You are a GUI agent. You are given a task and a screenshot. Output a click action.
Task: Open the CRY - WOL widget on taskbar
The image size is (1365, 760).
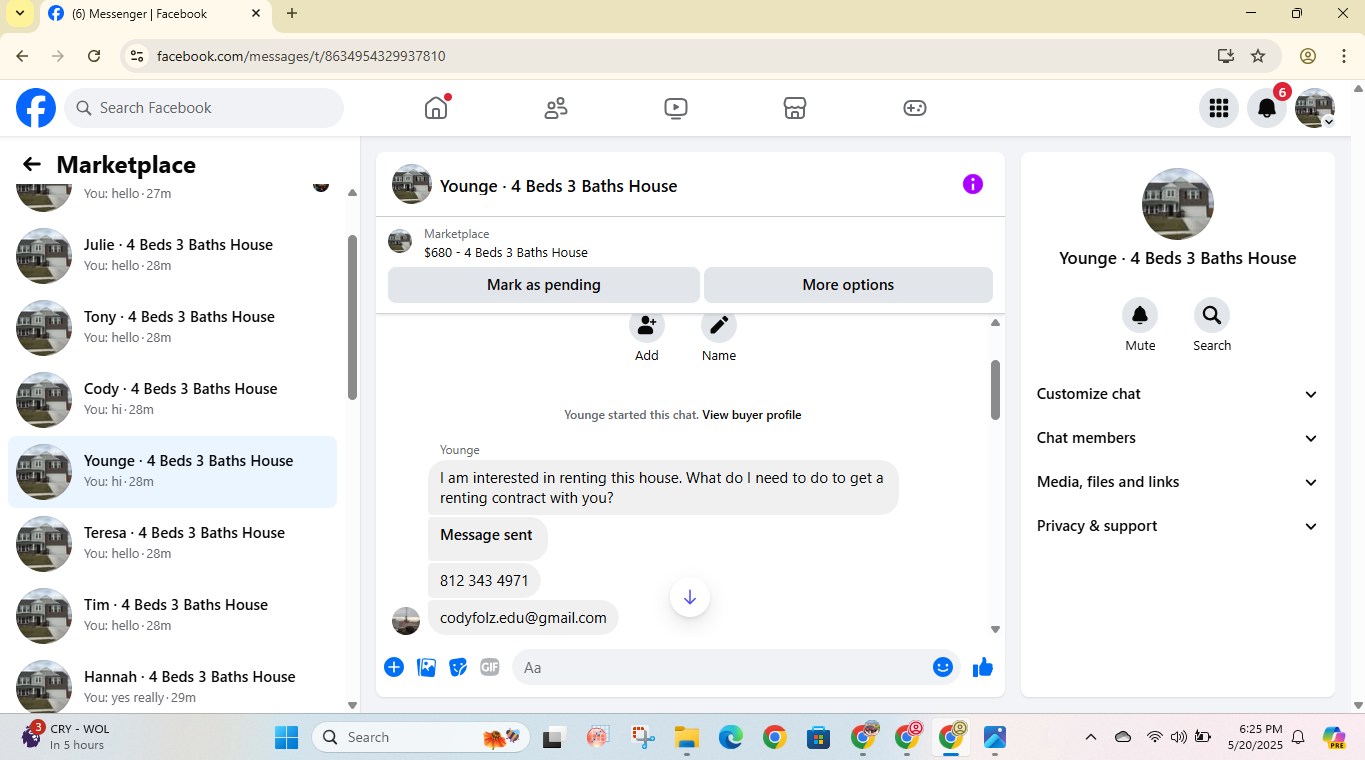[x=66, y=737]
